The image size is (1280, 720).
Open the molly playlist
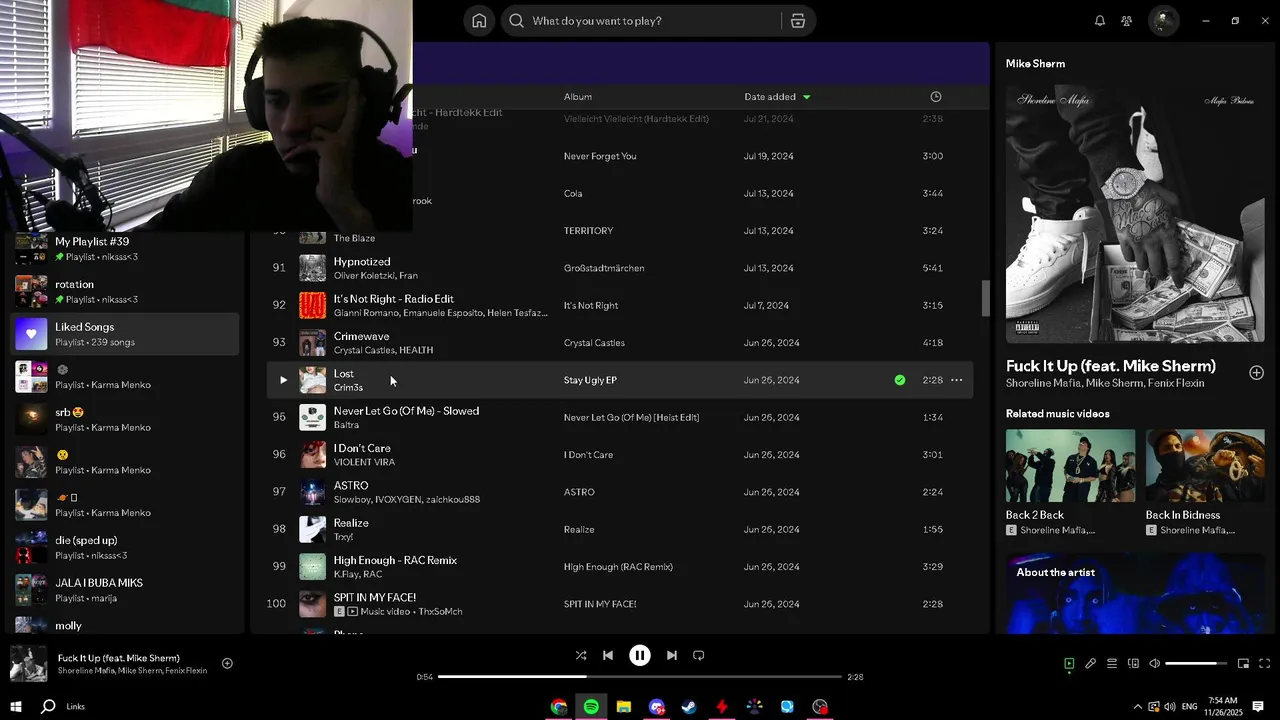pyautogui.click(x=126, y=625)
